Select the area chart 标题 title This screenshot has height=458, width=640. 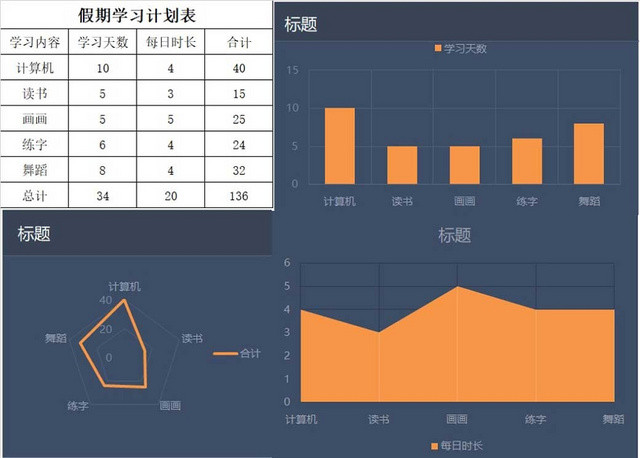454,235
